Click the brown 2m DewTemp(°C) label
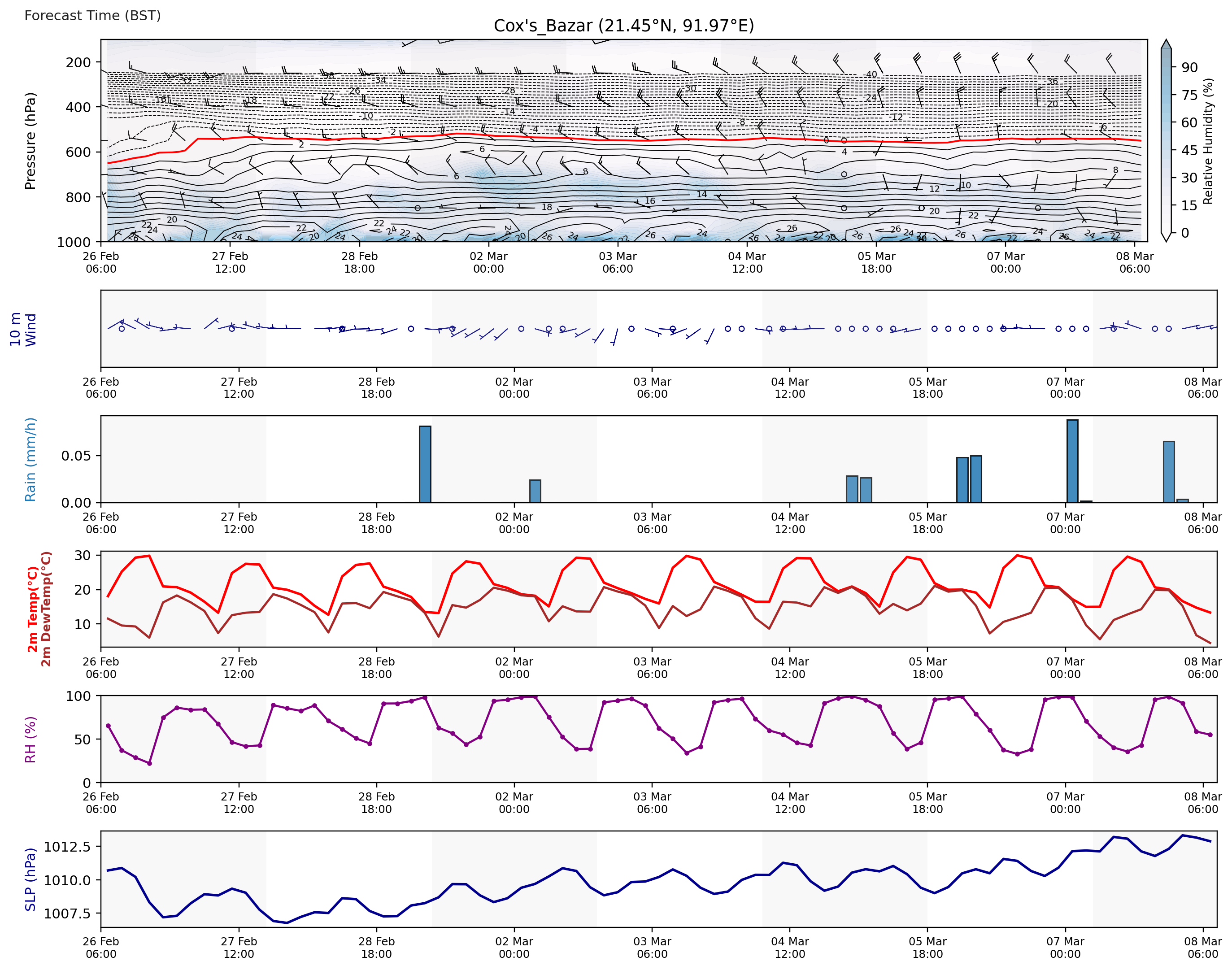Viewport: 1232px width, 970px height. click(47, 609)
